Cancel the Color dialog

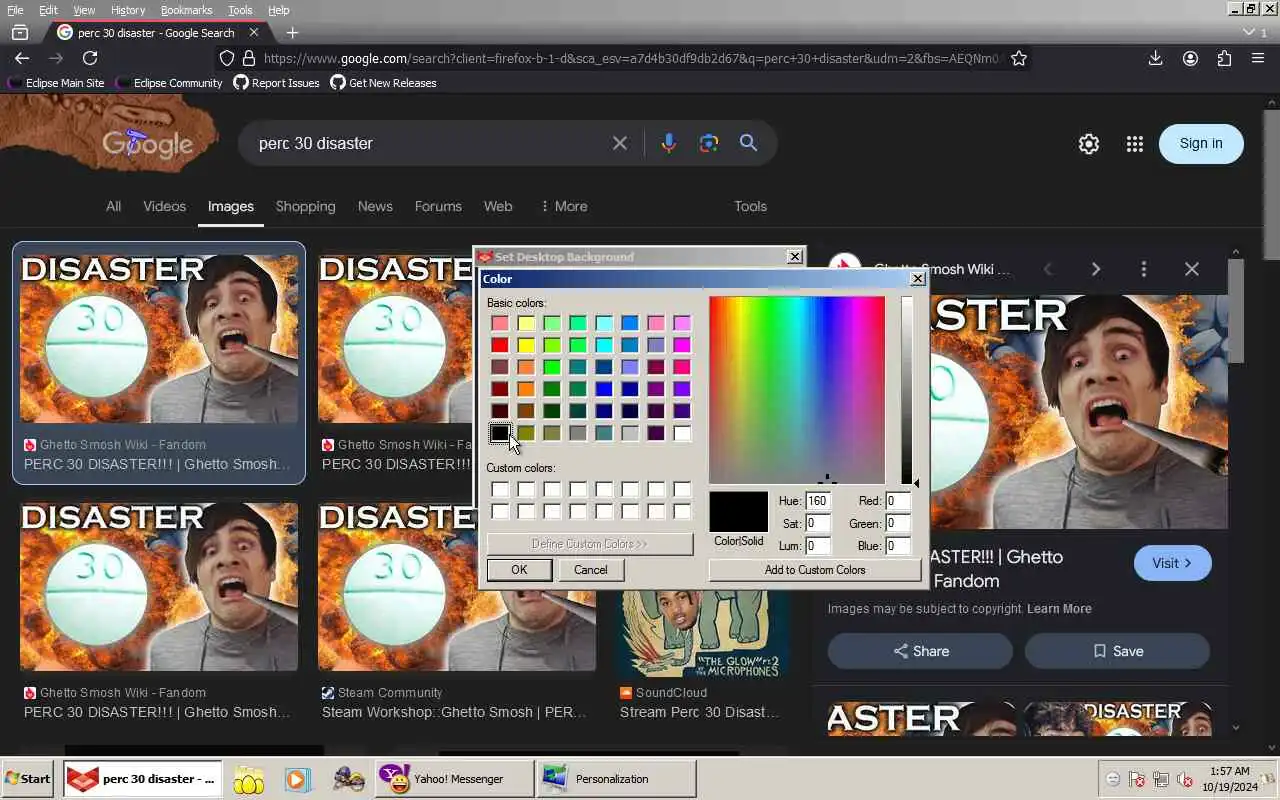[590, 570]
